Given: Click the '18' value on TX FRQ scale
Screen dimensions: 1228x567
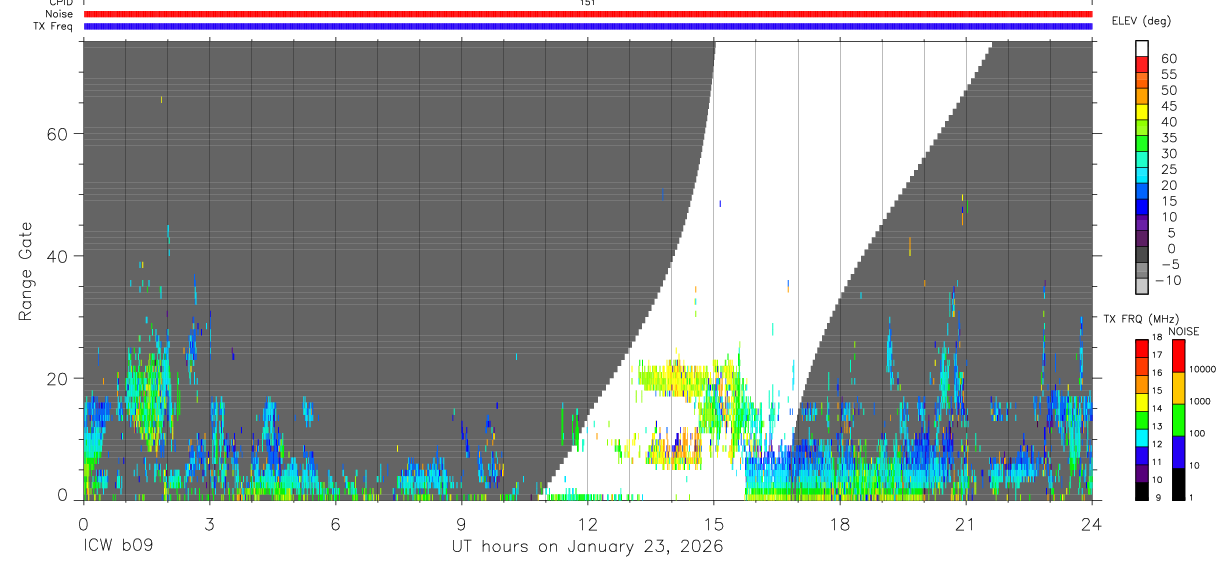Looking at the screenshot, I should (1158, 337).
